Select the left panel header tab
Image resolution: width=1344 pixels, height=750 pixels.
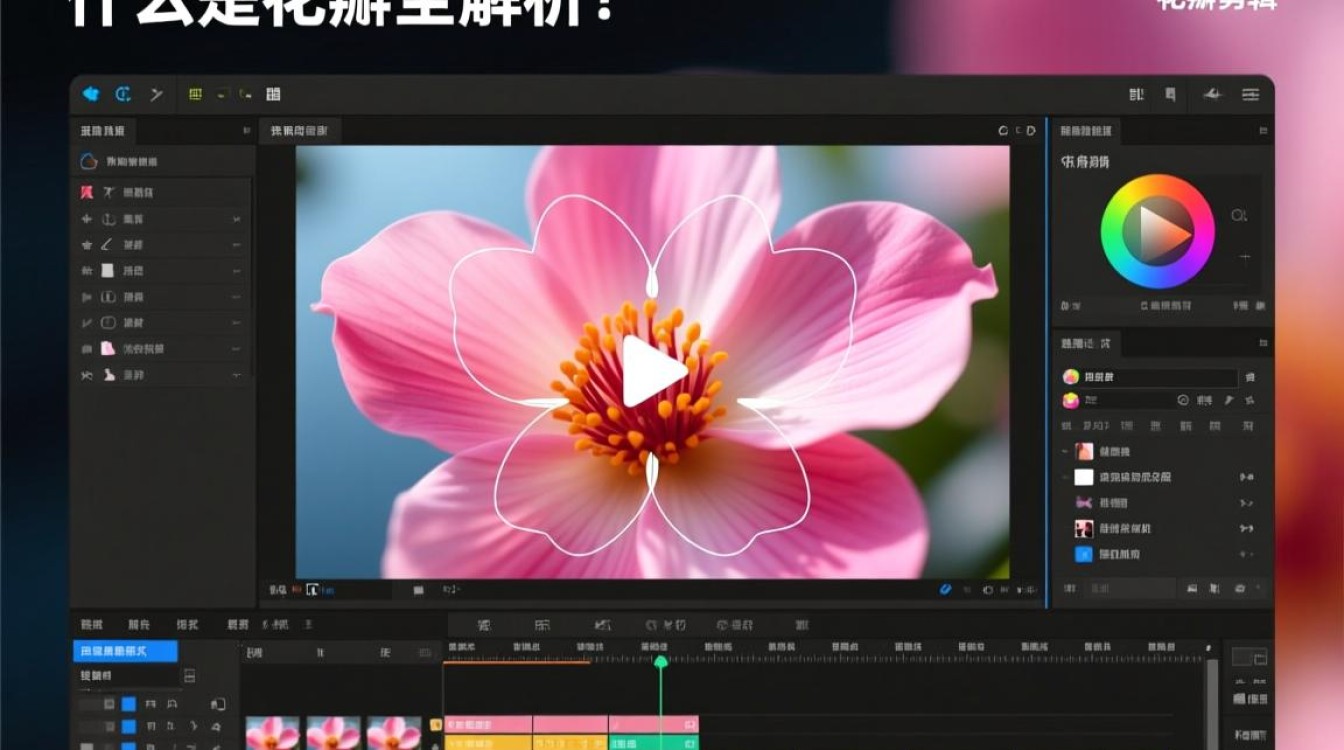click(x=103, y=131)
